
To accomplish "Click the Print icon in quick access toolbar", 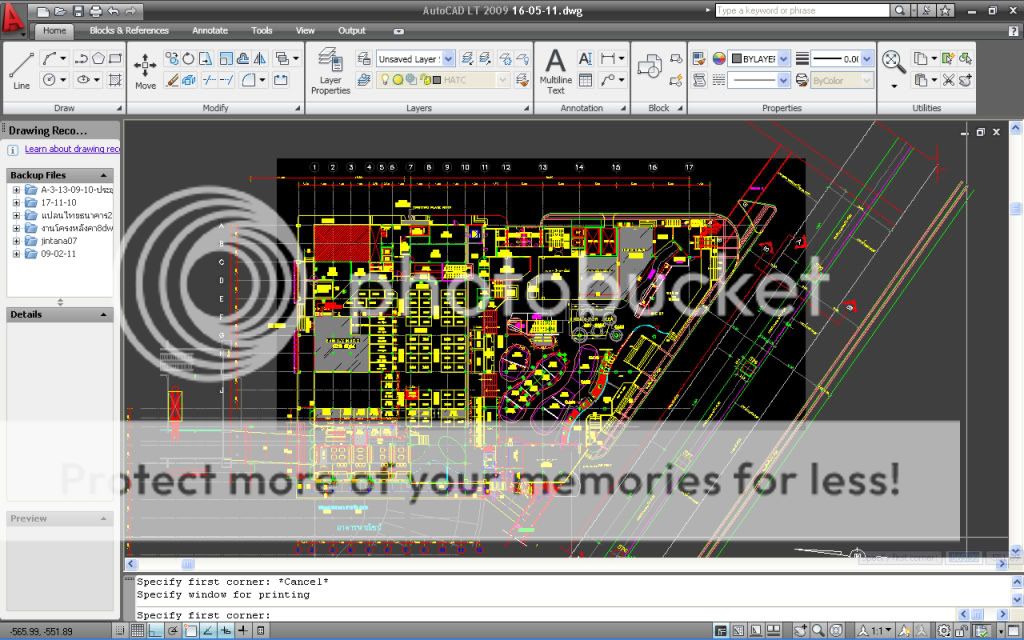I will click(x=95, y=11).
